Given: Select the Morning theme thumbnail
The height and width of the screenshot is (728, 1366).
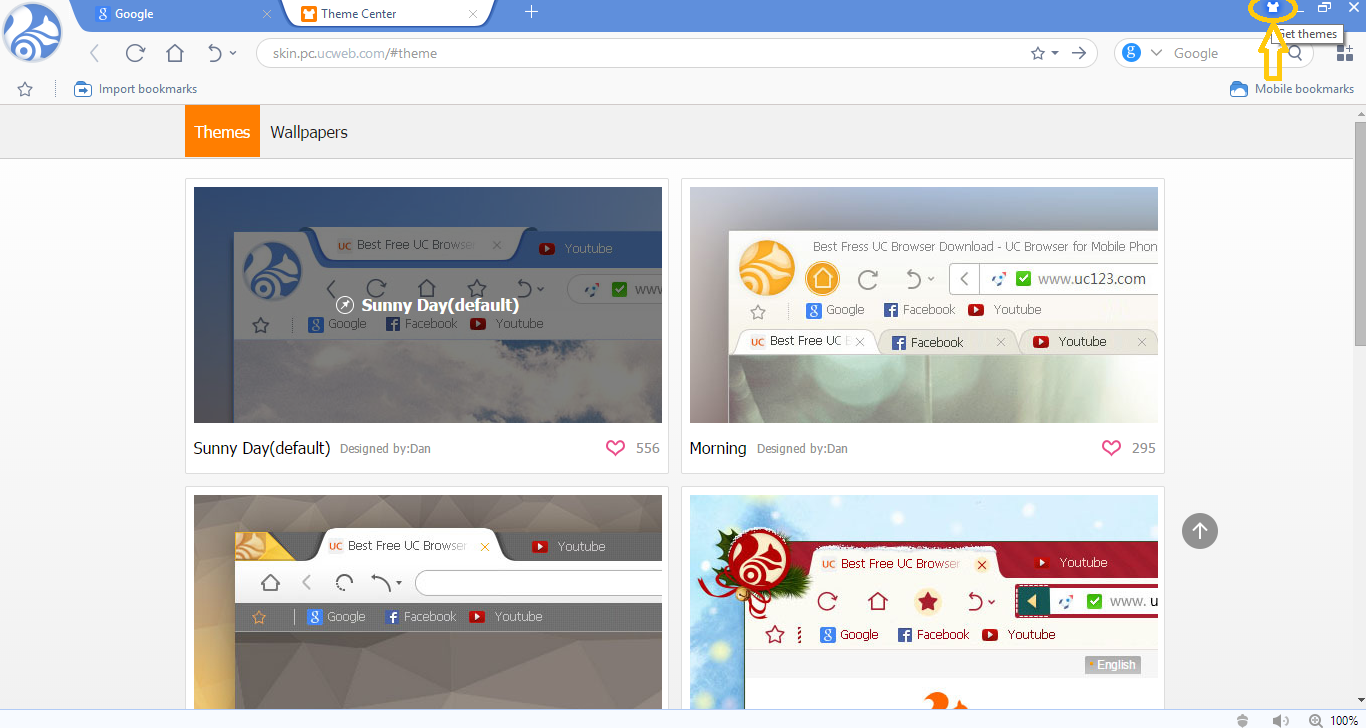Looking at the screenshot, I should point(924,305).
